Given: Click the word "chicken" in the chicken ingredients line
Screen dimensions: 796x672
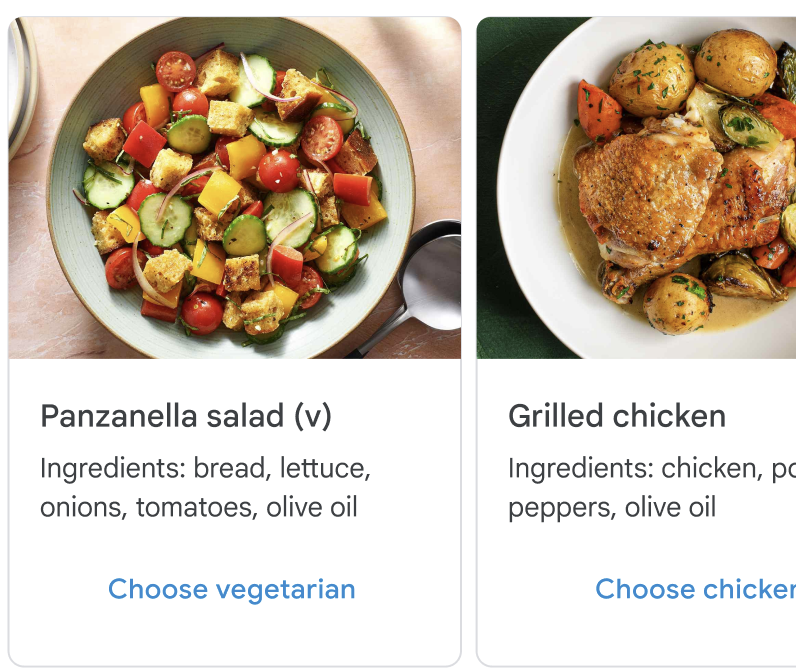Looking at the screenshot, I should point(711,468).
